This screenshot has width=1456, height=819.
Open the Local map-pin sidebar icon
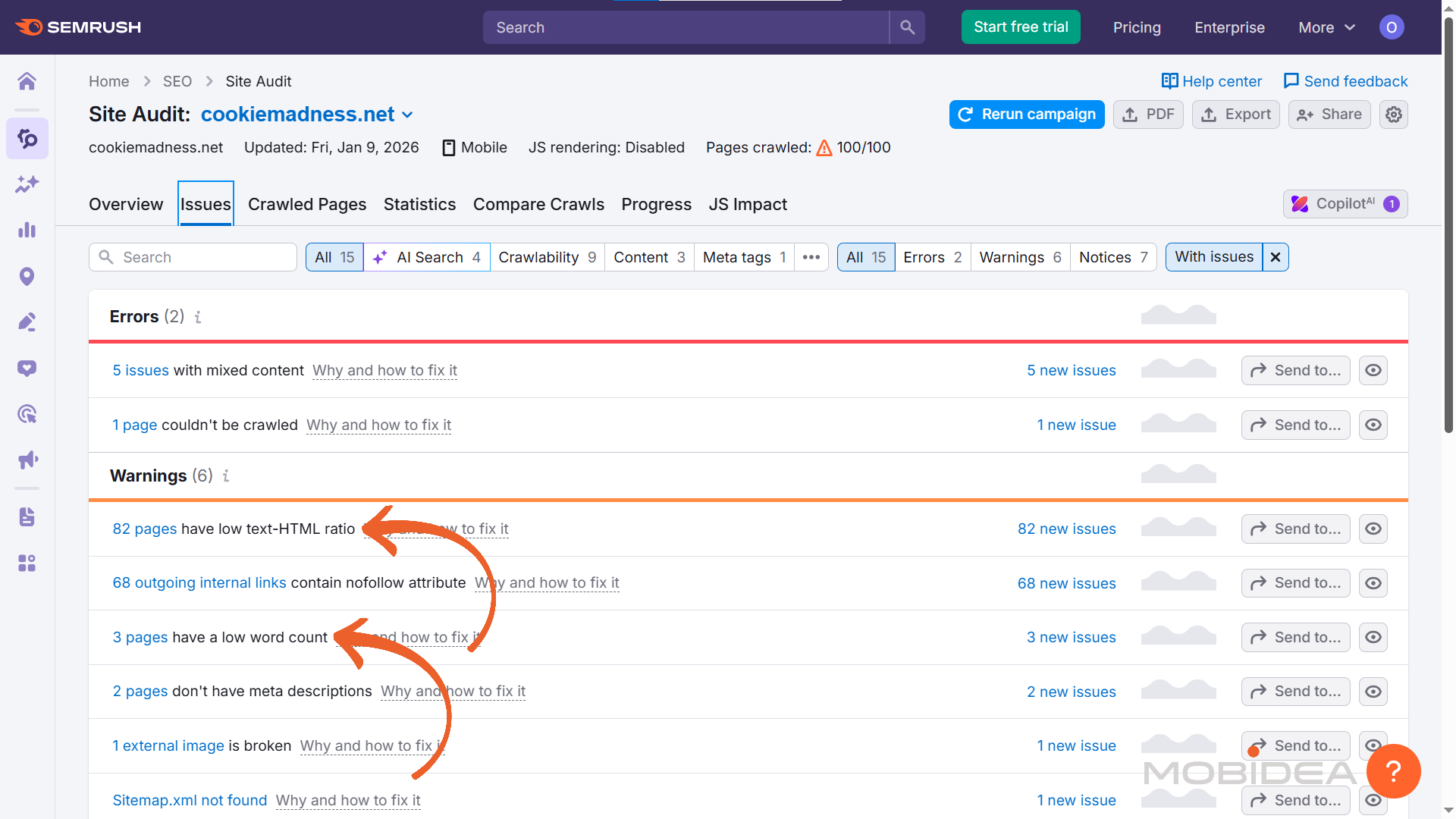coord(27,276)
